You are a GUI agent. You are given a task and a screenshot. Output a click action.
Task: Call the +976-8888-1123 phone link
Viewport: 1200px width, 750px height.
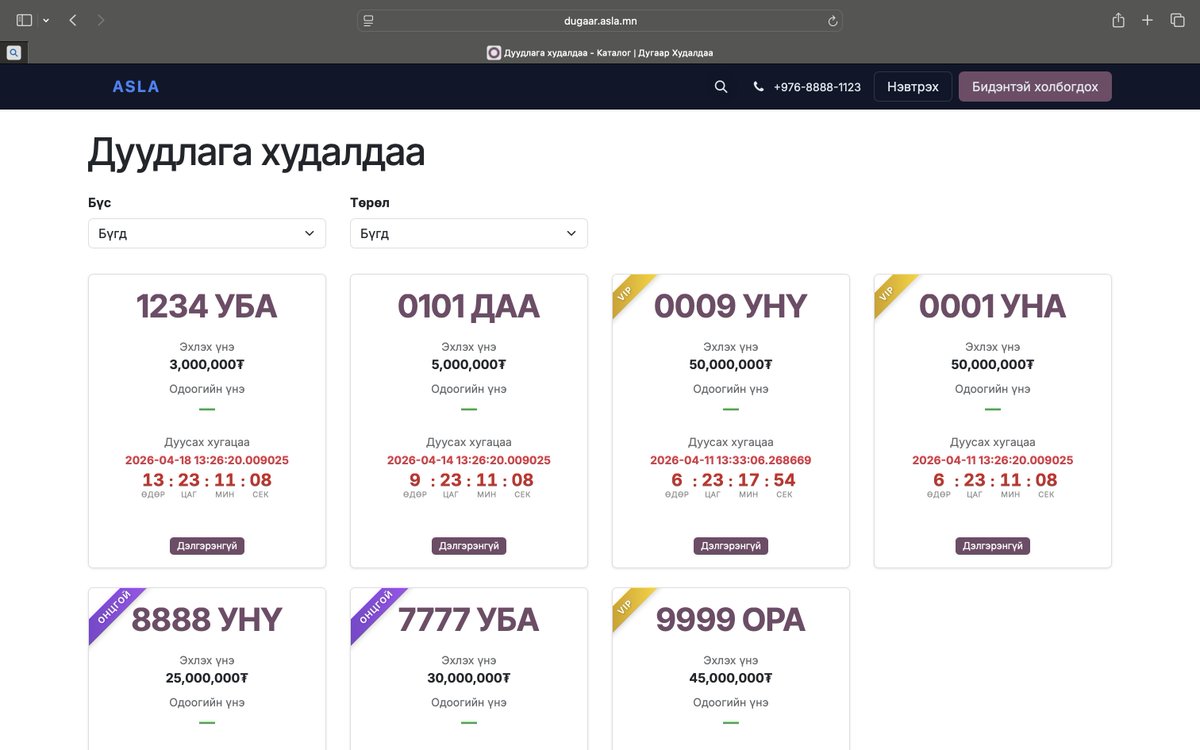(817, 87)
